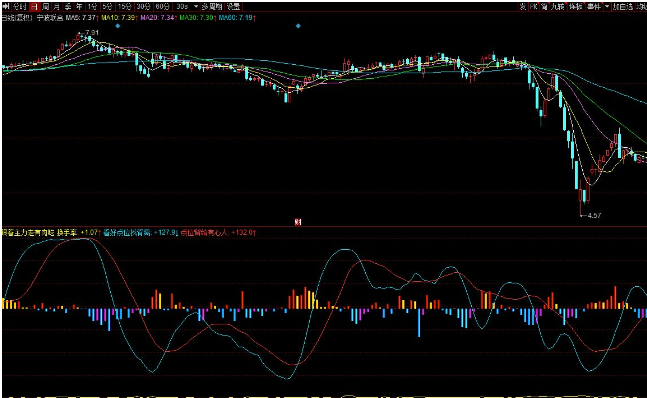647x398 pixels.
Task: Choose the 15分 period button
Action: 124,7
